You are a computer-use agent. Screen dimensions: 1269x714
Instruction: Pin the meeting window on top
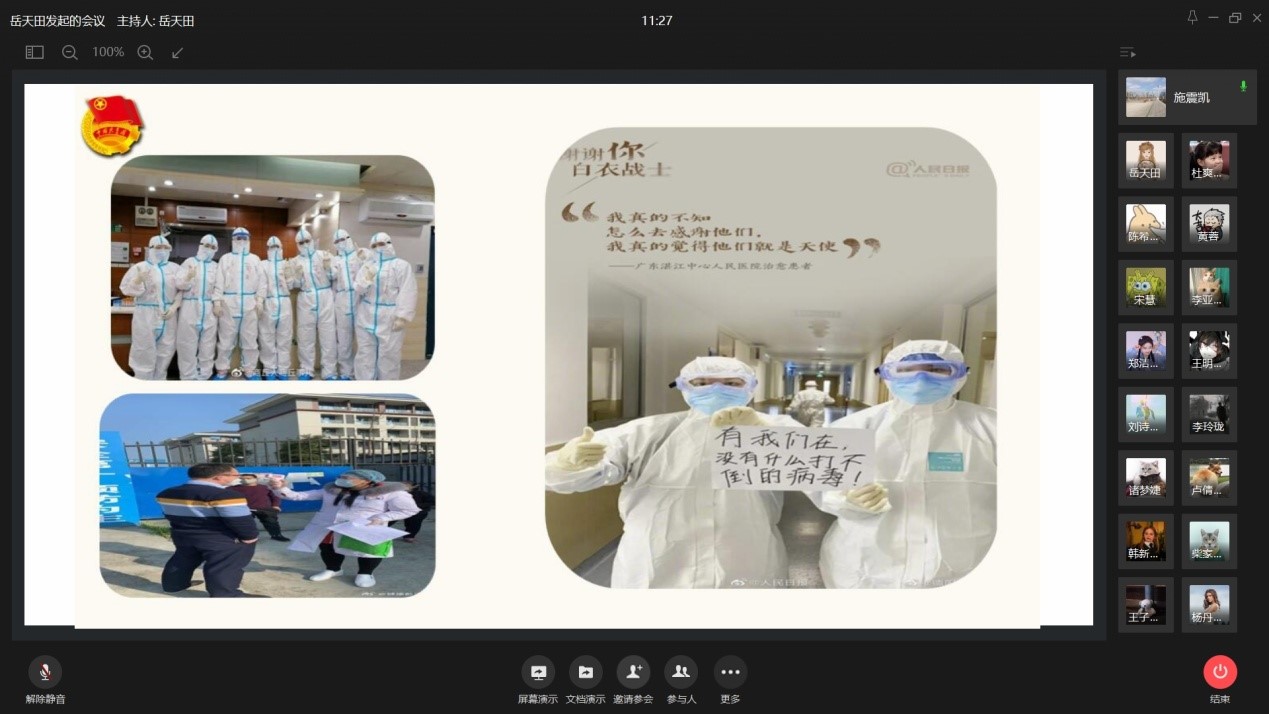point(1192,18)
